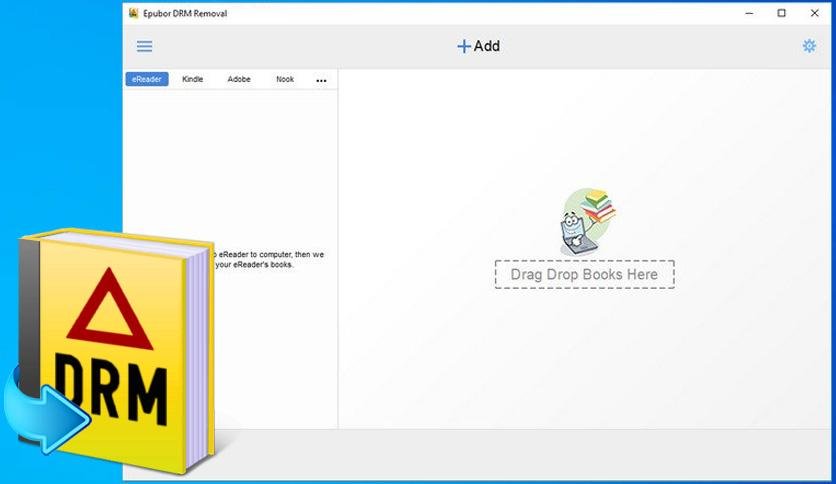Switch to the Kindle tab

pyautogui.click(x=192, y=79)
